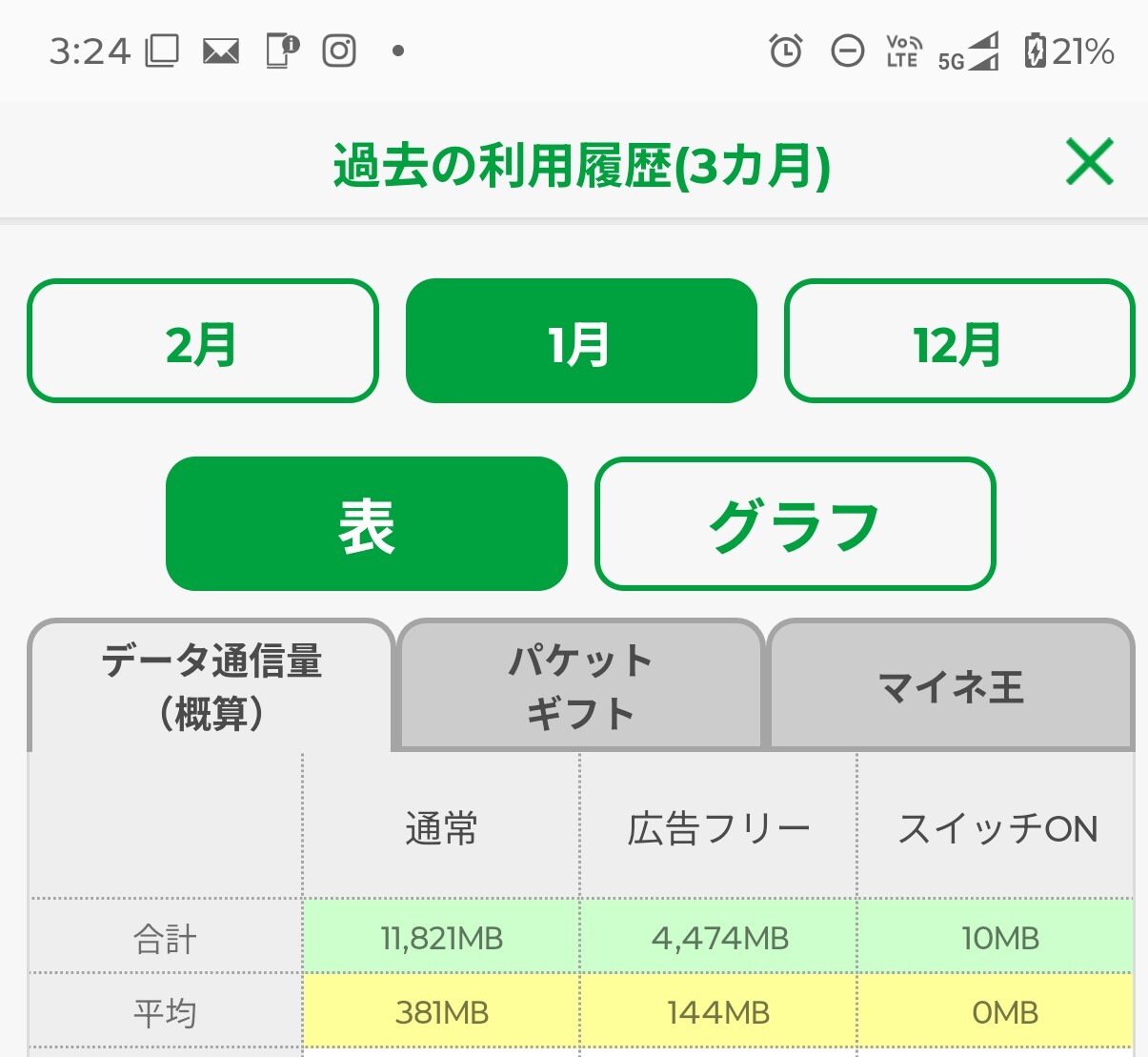Tap the 通常 column header
Image resolution: width=1148 pixels, height=1057 pixels.
pyautogui.click(x=441, y=827)
